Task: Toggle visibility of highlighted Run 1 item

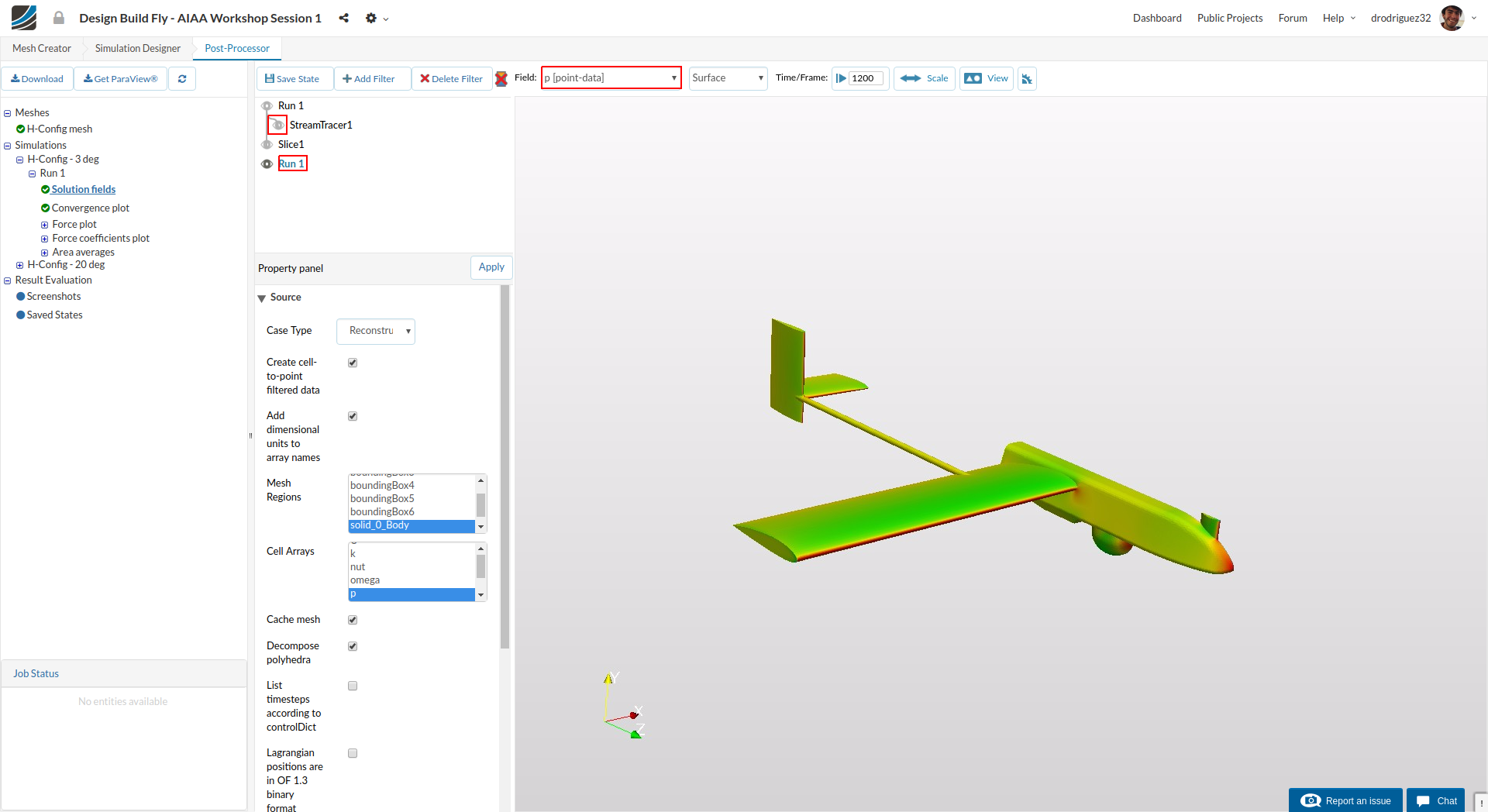Action: [267, 163]
